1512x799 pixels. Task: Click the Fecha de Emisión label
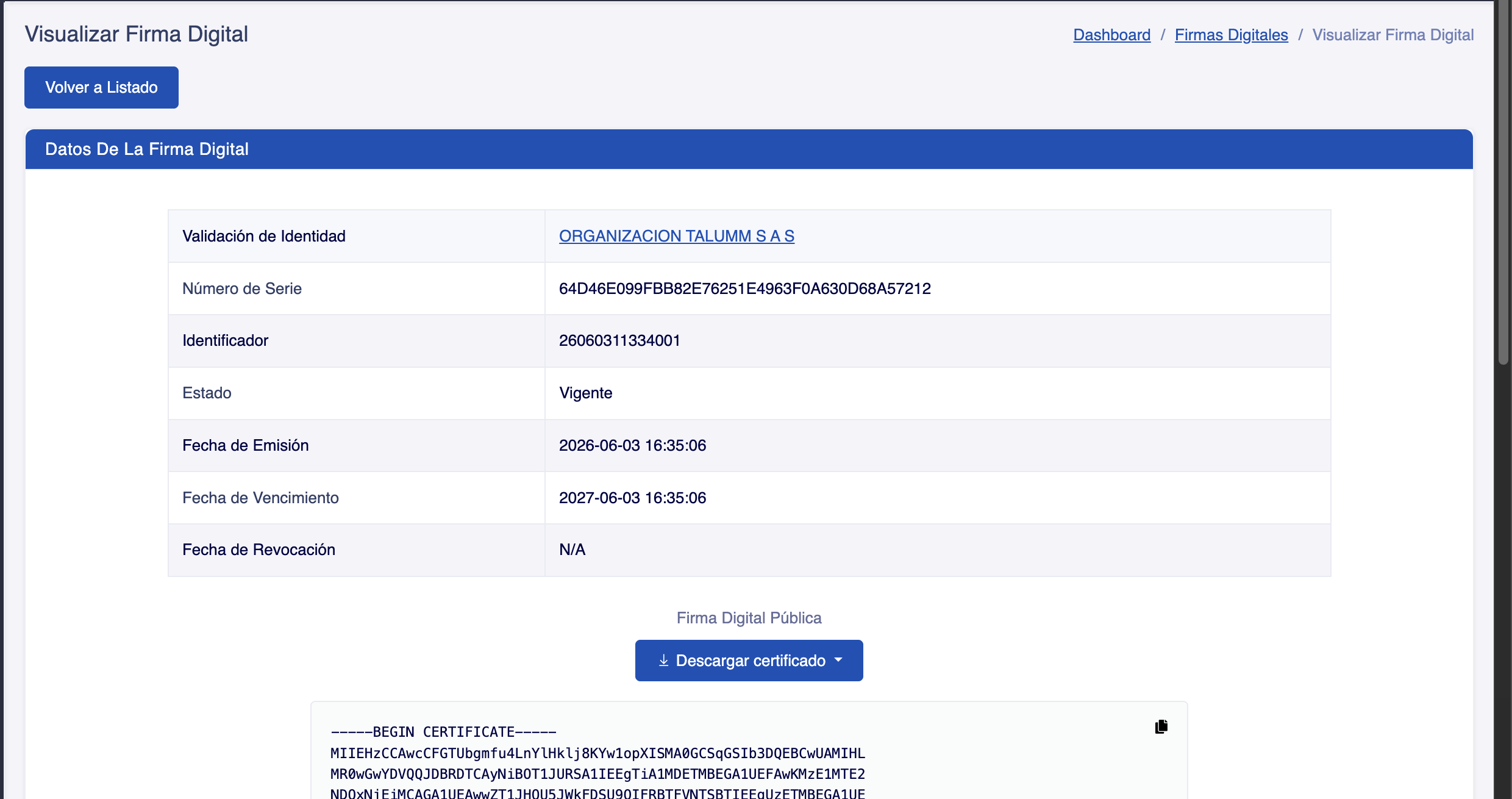[x=245, y=445]
